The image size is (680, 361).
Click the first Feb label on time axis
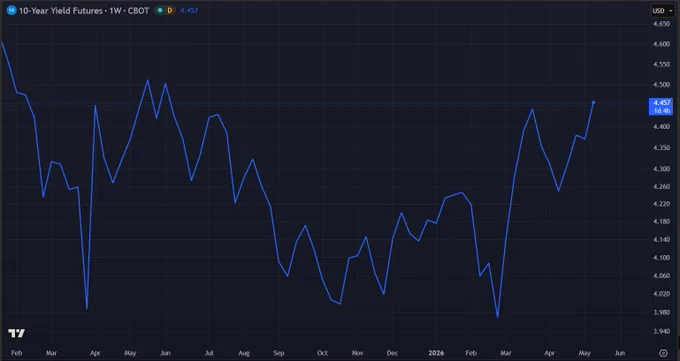pos(16,353)
